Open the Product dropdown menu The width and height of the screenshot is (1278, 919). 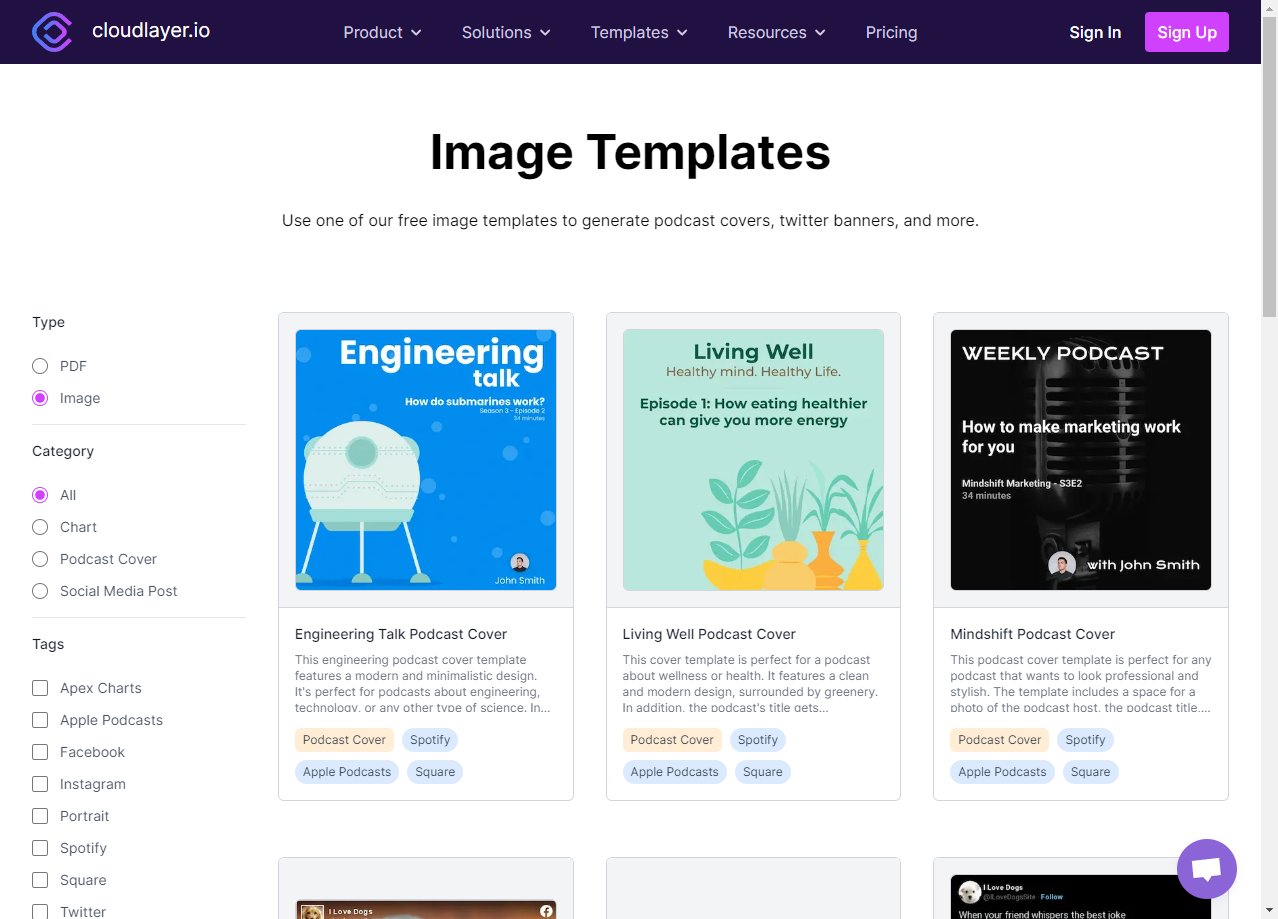(x=382, y=32)
